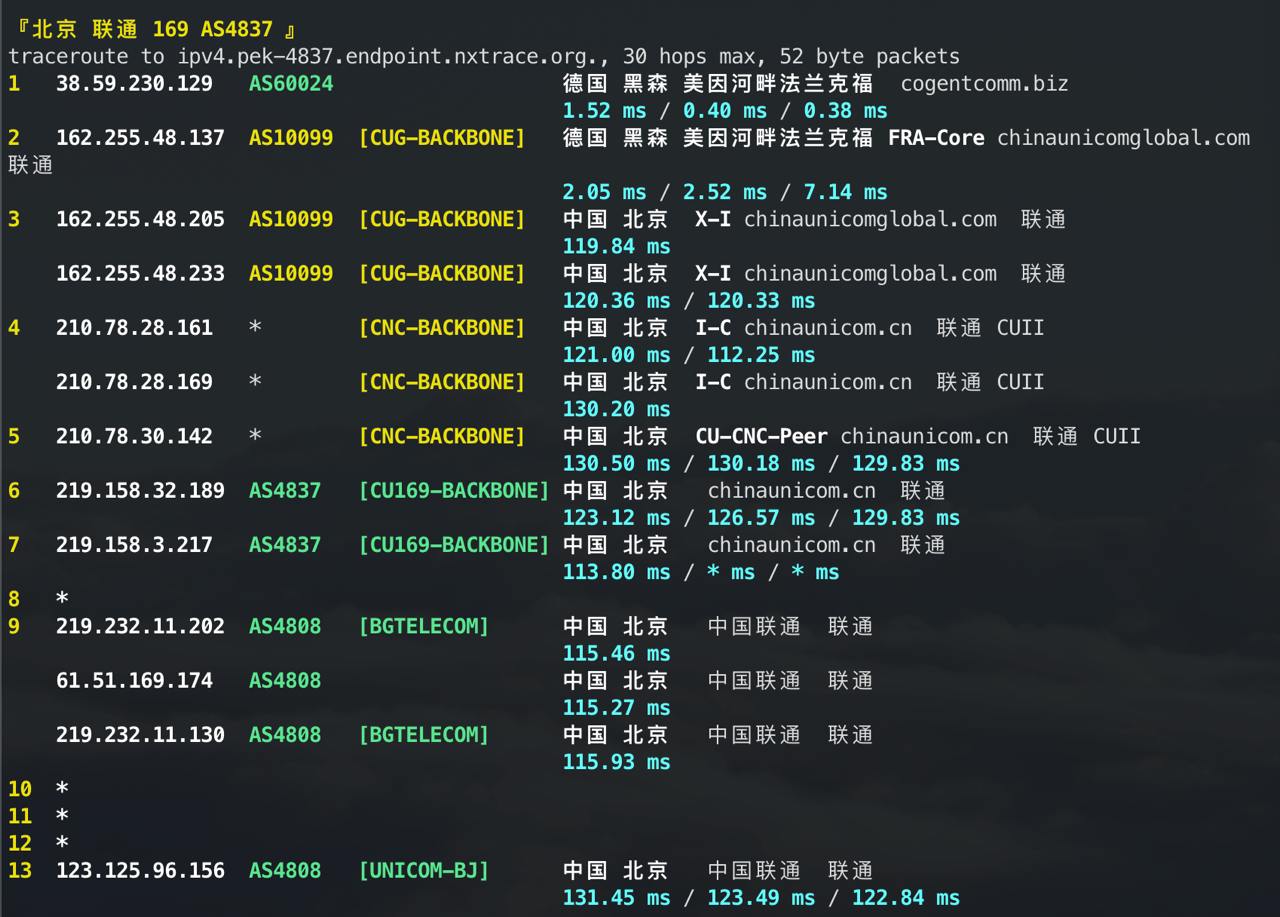Select the CUG-BACKBONE tag on hop 3
1280x917 pixels.
coord(442,219)
